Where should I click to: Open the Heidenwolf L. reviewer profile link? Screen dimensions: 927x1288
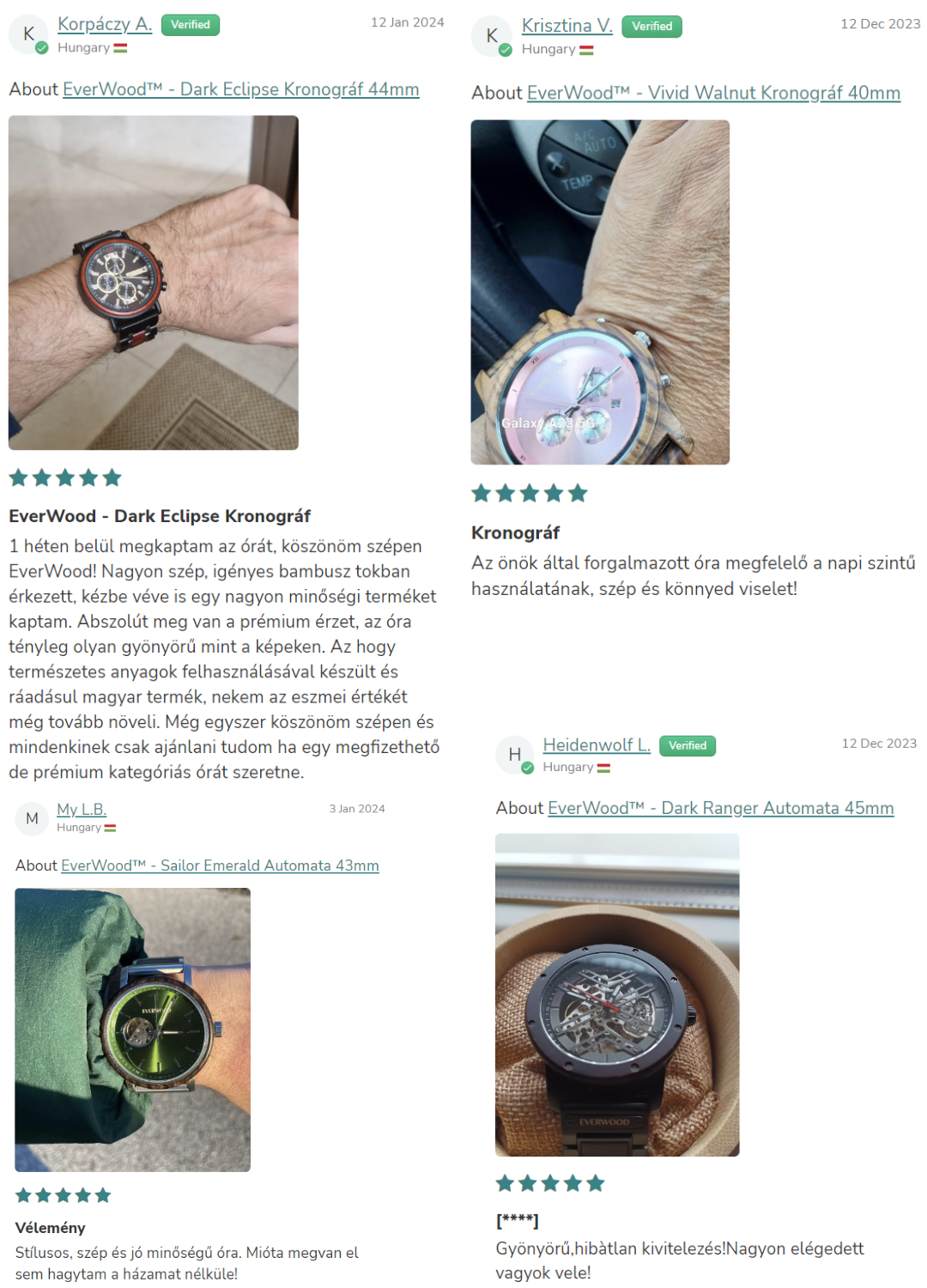597,744
